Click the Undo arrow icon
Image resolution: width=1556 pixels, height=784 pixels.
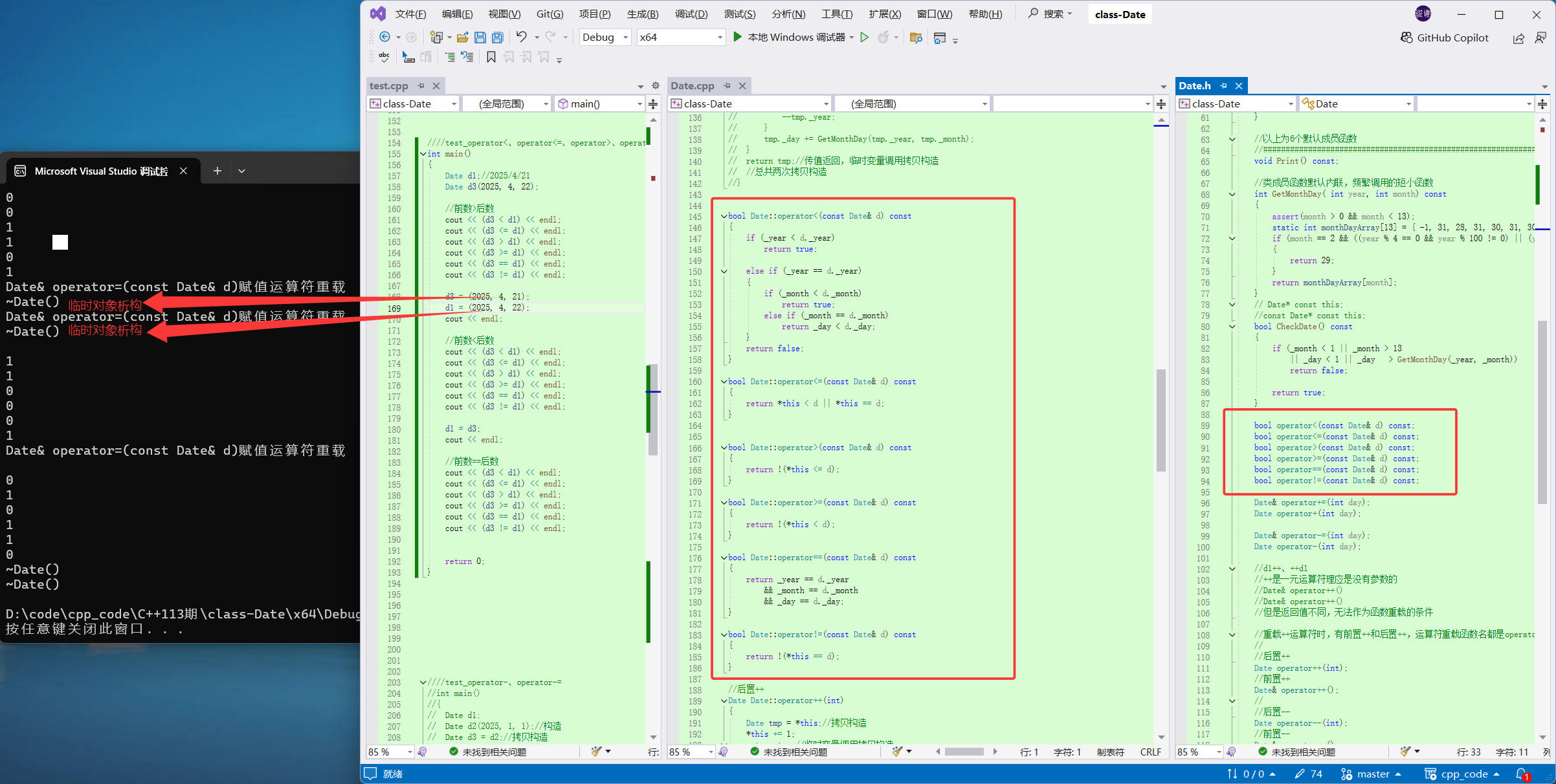click(x=521, y=37)
